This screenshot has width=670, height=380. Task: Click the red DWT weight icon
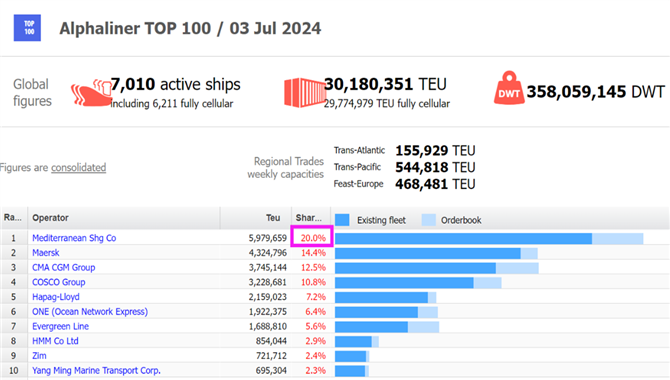click(509, 88)
